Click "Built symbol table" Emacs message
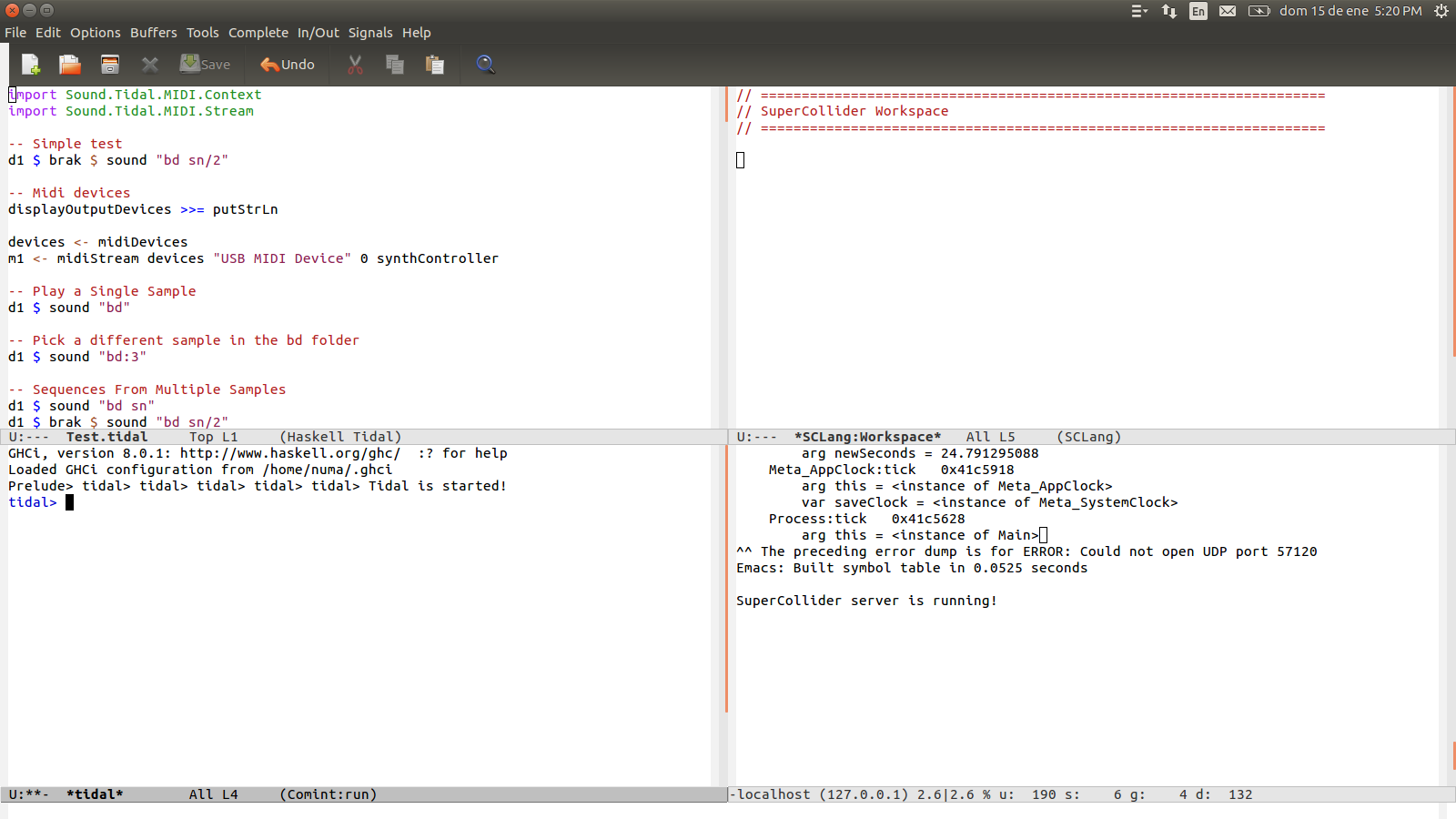This screenshot has width=1456, height=819. (912, 568)
